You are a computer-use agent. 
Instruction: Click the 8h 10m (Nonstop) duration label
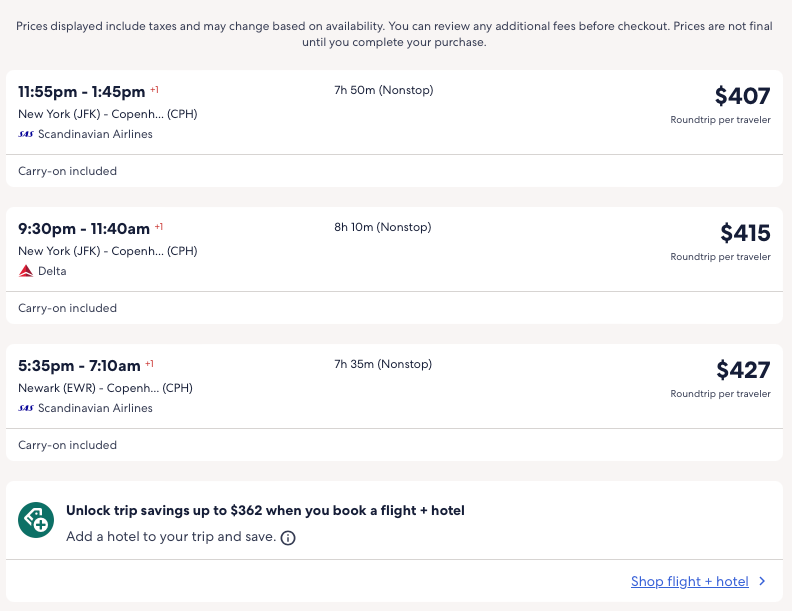pos(383,227)
